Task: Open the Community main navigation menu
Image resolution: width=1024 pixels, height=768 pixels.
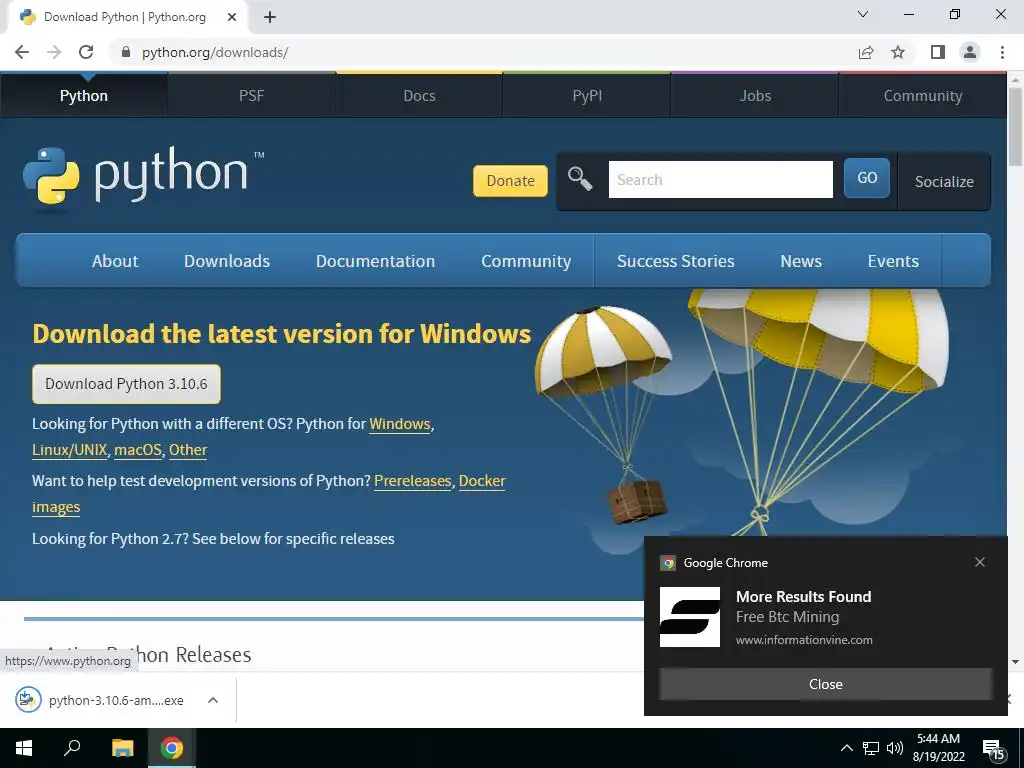Action: (526, 261)
